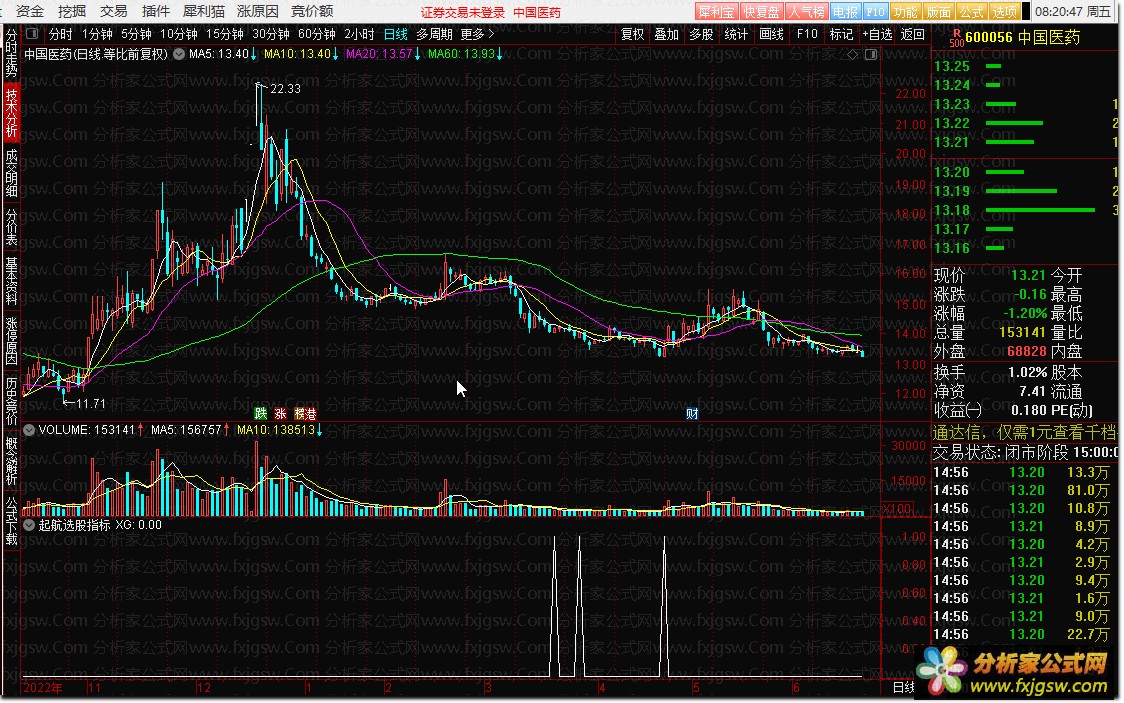Viewport: 1124px width, 703px height.
Task: Click the 返回 back button
Action: [913, 34]
